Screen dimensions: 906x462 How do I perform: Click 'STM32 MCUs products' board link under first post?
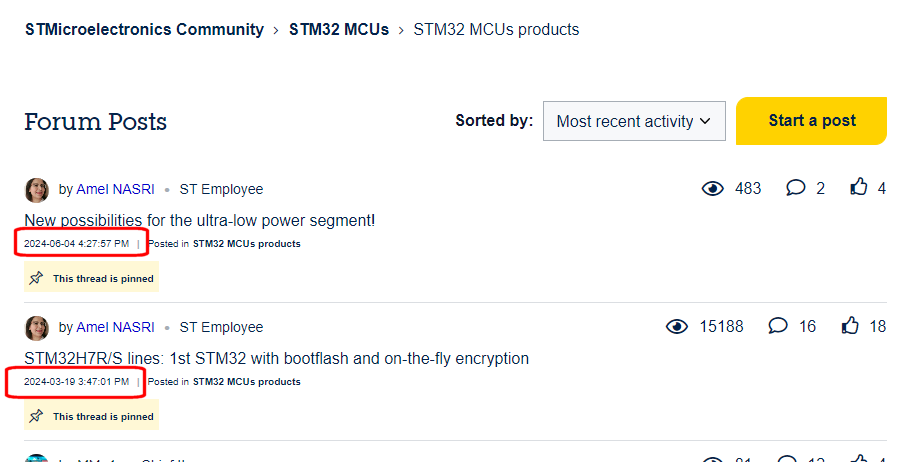pyautogui.click(x=246, y=243)
